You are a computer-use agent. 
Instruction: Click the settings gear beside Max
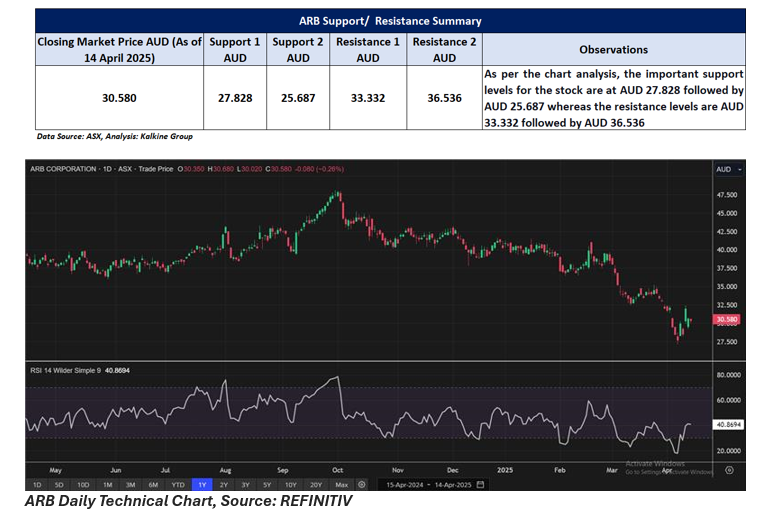click(x=361, y=485)
